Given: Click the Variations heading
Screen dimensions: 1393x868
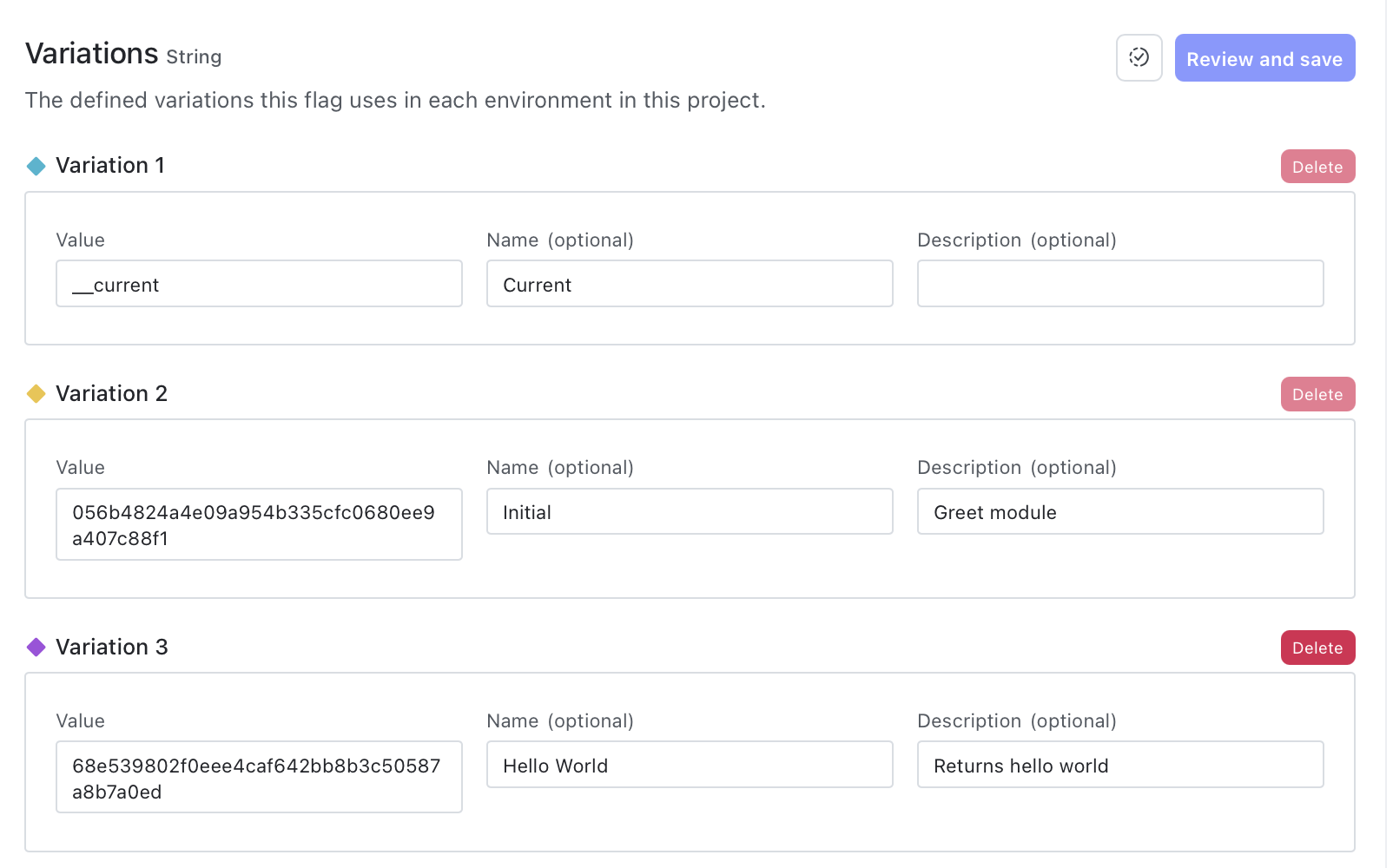Looking at the screenshot, I should 92,54.
